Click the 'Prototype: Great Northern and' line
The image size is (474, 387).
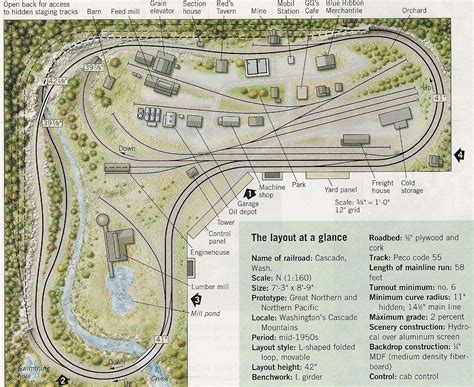304,297
